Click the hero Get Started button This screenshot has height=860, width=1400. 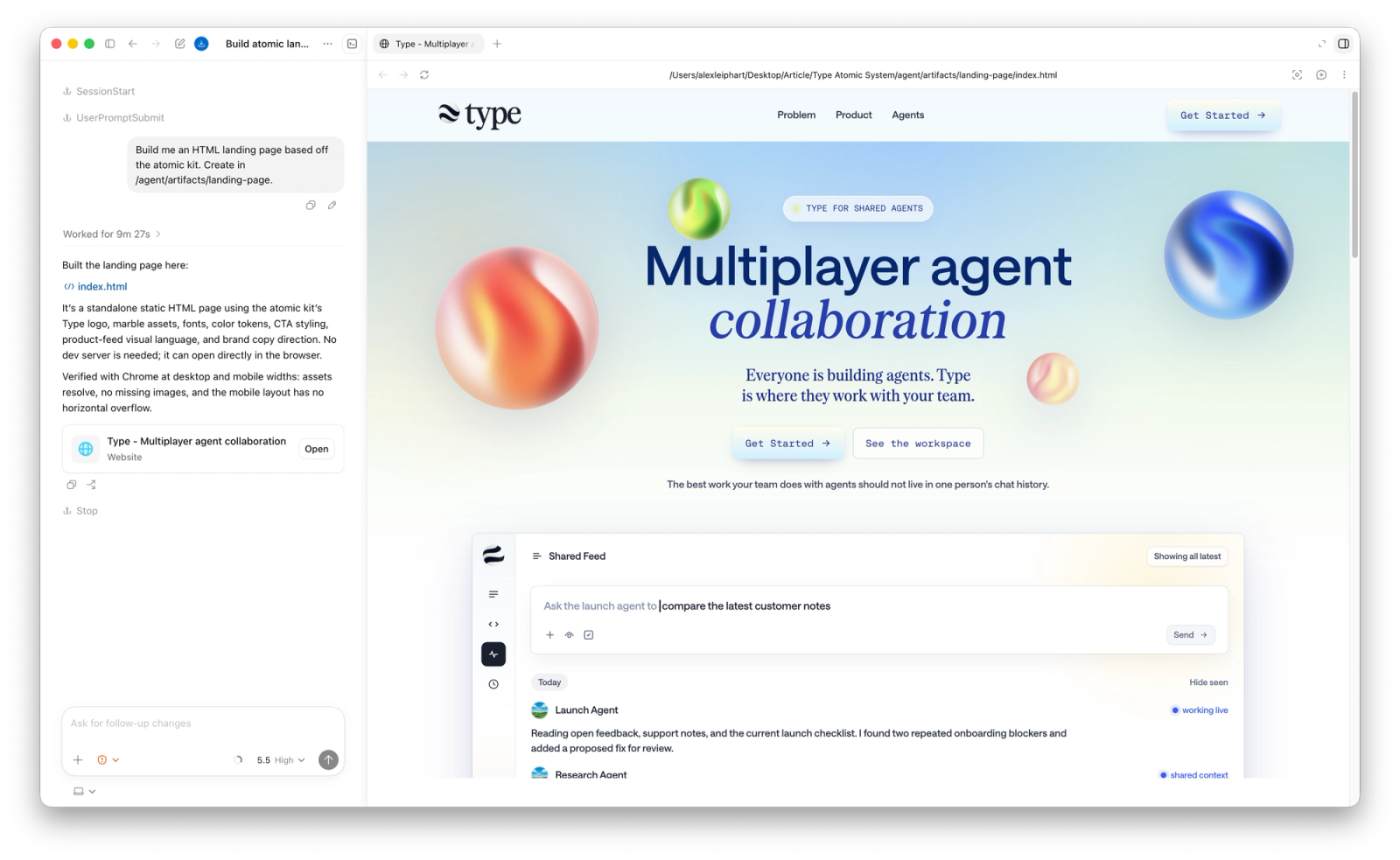point(787,444)
